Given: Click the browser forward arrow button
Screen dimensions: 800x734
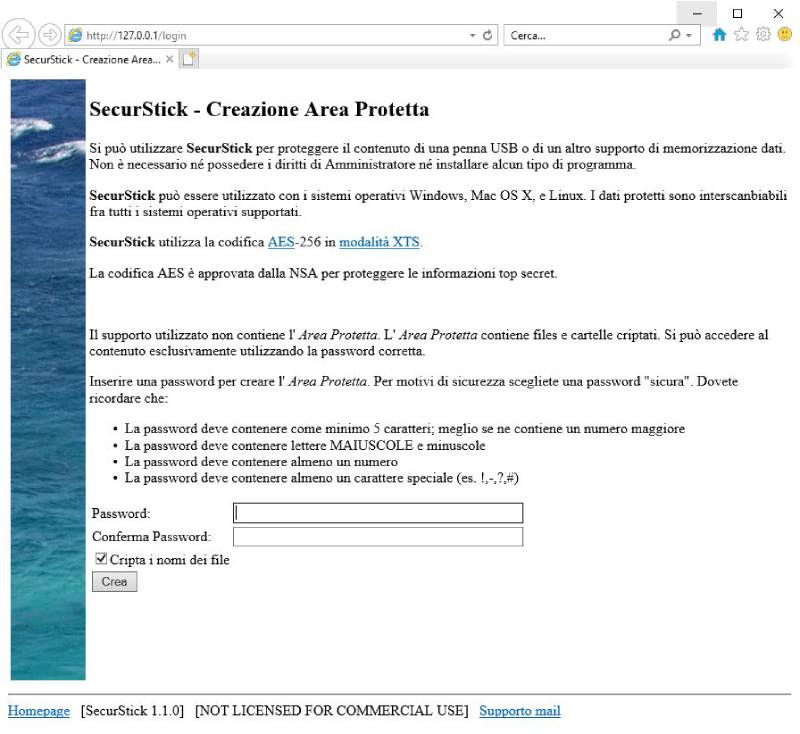Looking at the screenshot, I should pos(49,35).
